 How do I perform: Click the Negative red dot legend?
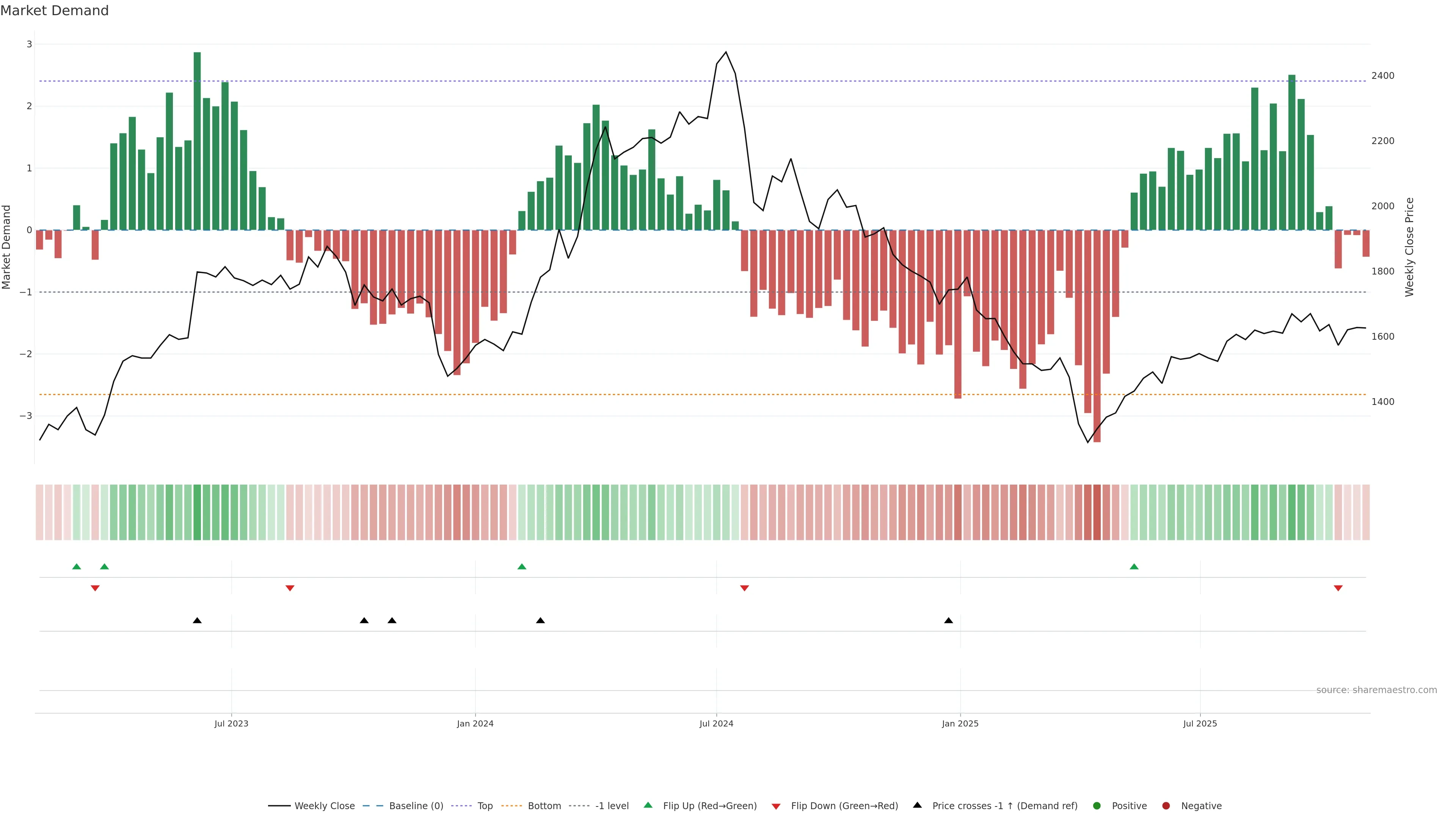(x=1166, y=806)
